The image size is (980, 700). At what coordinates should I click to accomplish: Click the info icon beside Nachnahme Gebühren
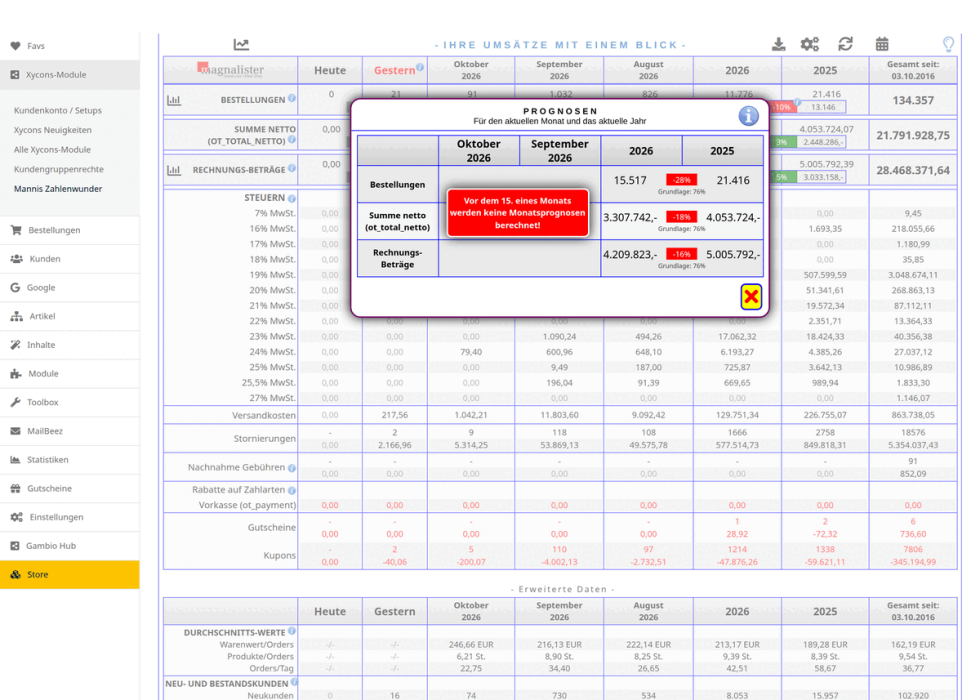(292, 468)
